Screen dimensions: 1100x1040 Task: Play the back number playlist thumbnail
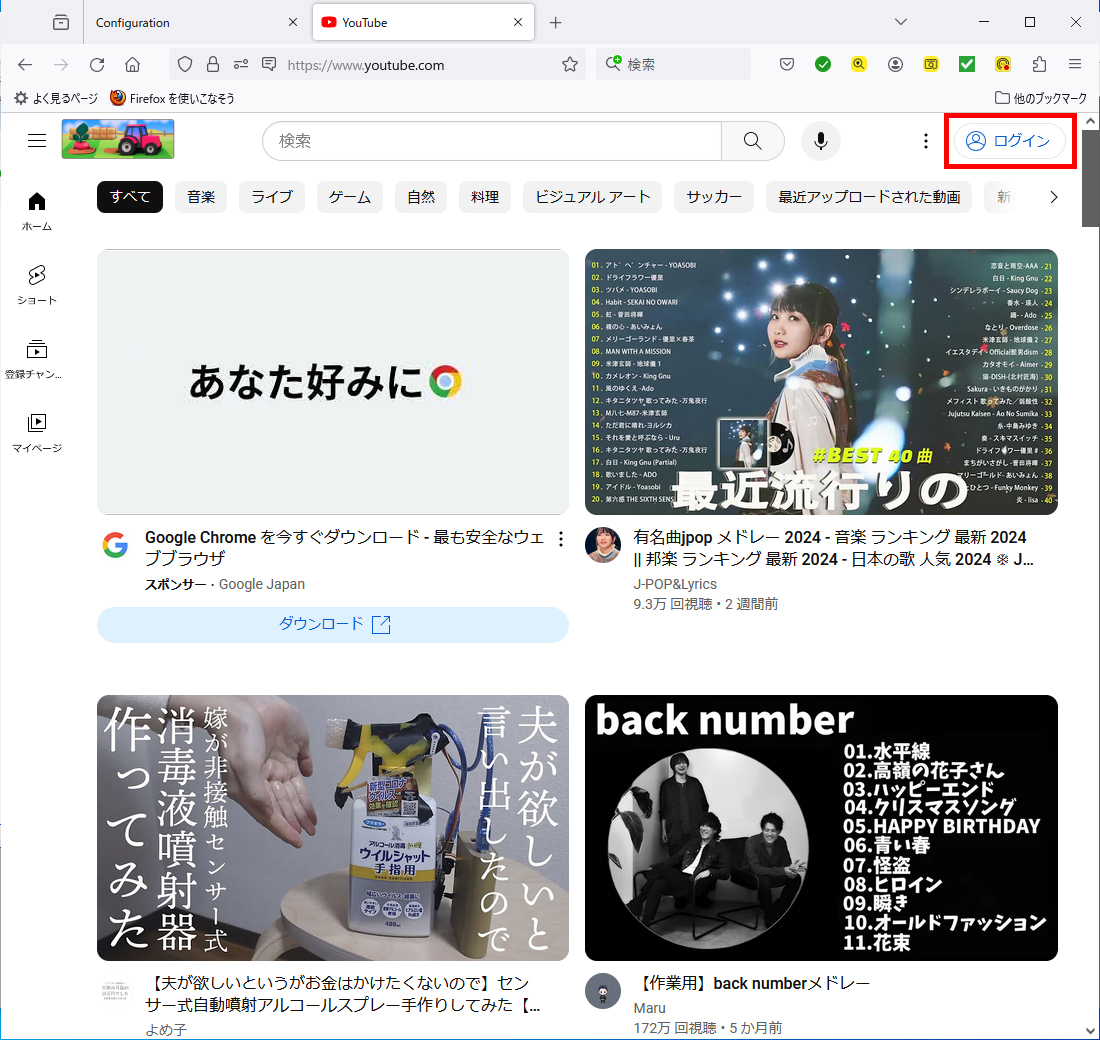[x=821, y=827]
